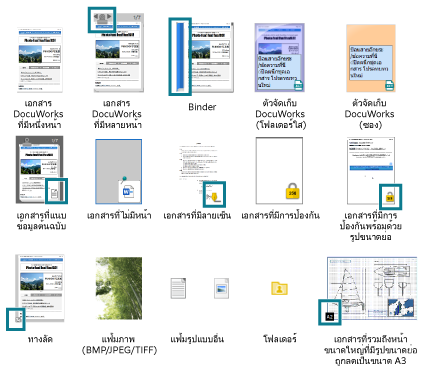This screenshot has width=429, height=373.
Task: Click the shortcut arrow overlay on the ทางลัด icon
Action: pyautogui.click(x=19, y=320)
